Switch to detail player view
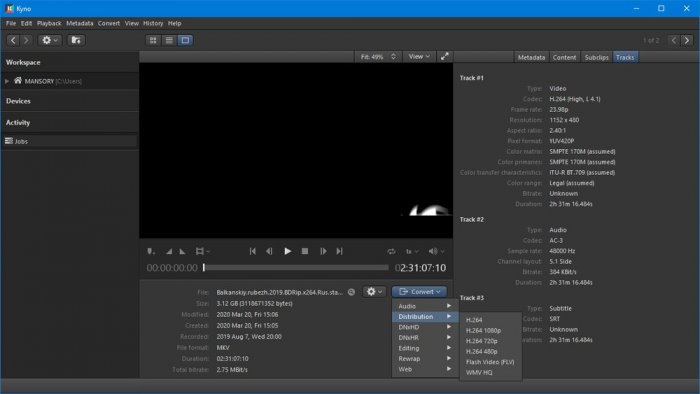This screenshot has width=700, height=394. (185, 40)
